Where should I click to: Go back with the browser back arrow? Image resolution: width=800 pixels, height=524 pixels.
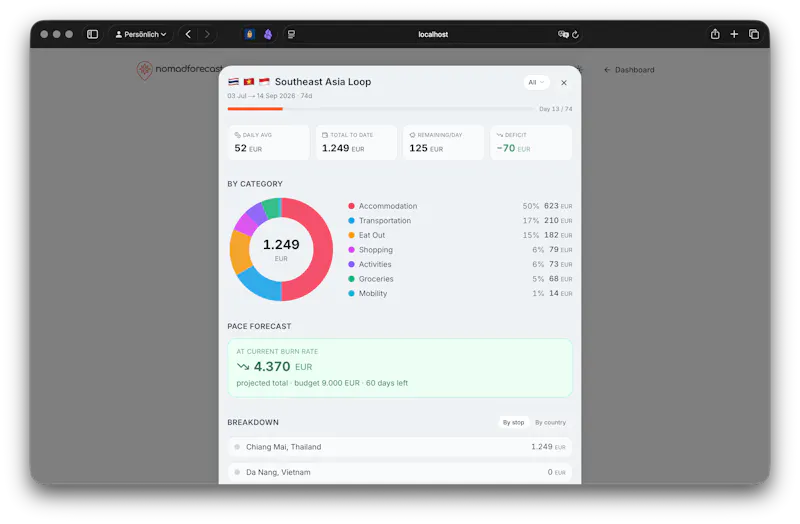click(x=188, y=34)
